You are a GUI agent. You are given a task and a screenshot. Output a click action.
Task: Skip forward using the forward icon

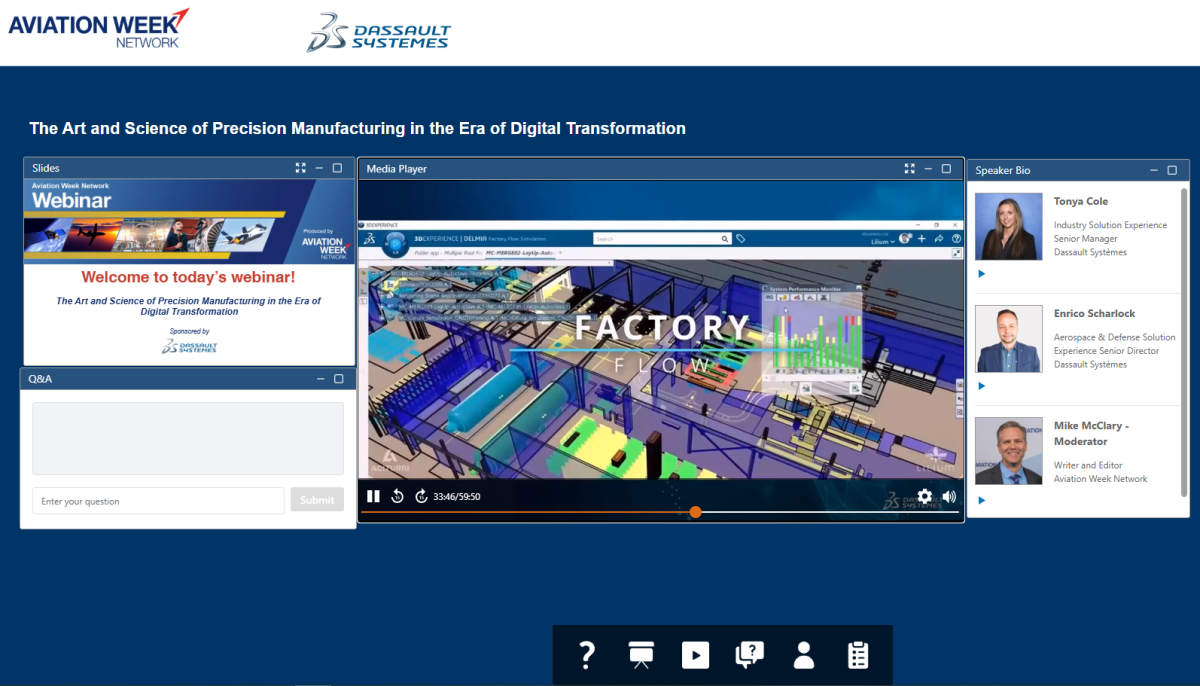(x=421, y=496)
